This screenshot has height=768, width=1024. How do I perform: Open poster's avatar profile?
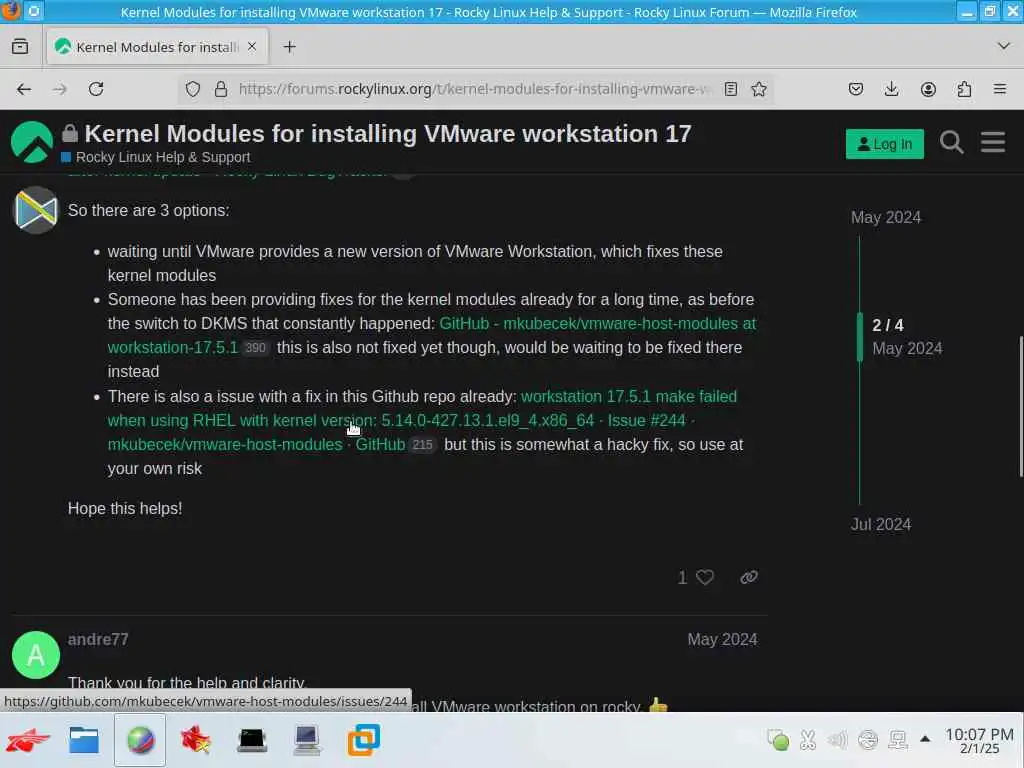click(x=36, y=210)
